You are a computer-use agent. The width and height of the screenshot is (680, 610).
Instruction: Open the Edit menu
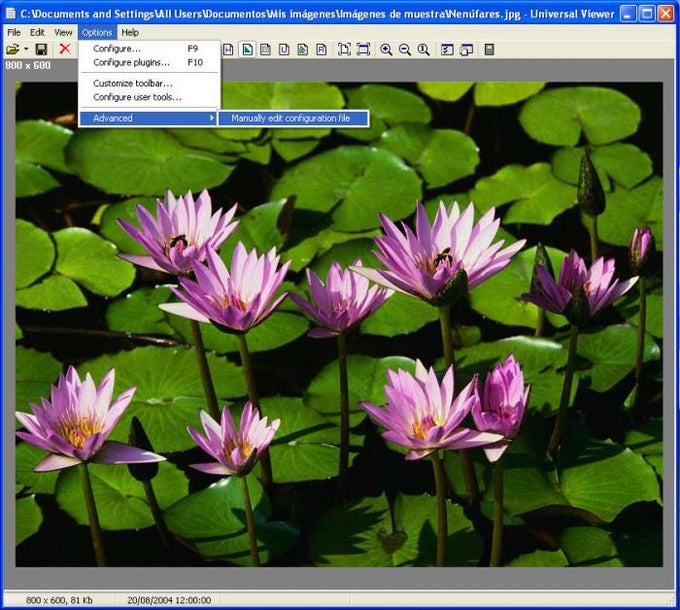point(37,33)
